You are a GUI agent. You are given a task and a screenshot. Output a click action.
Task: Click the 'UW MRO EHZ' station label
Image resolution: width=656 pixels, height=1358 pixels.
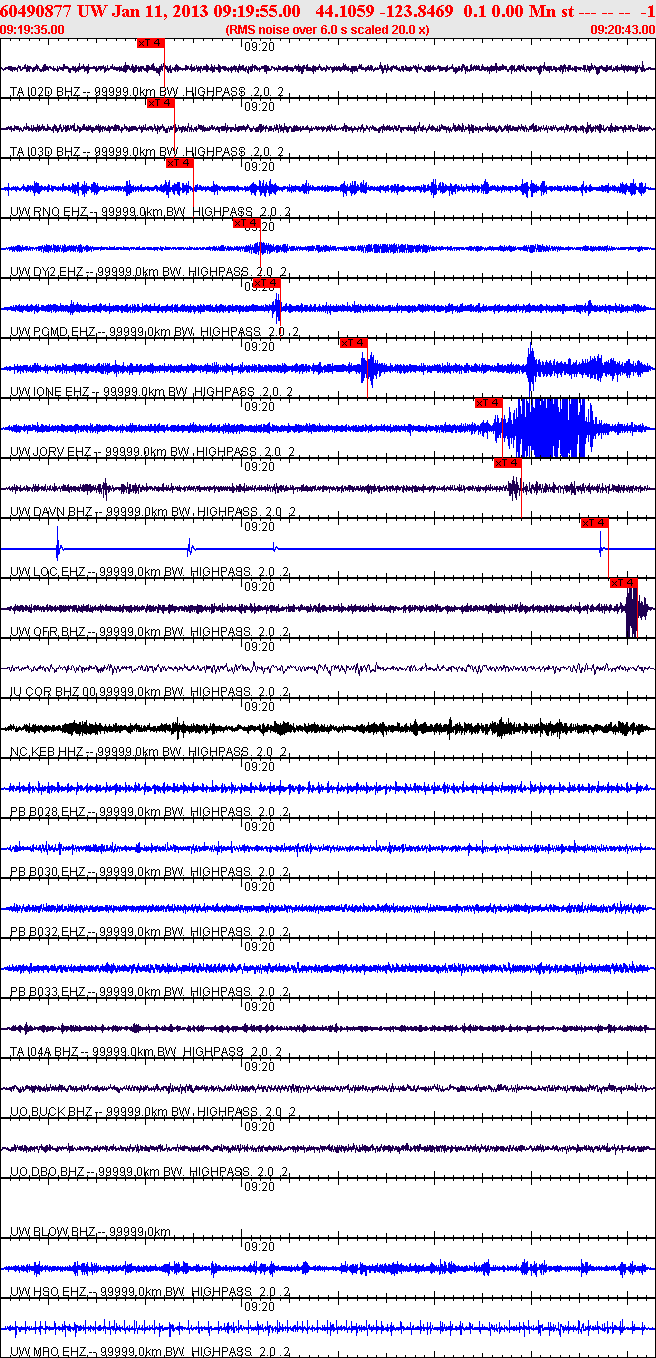49,1352
